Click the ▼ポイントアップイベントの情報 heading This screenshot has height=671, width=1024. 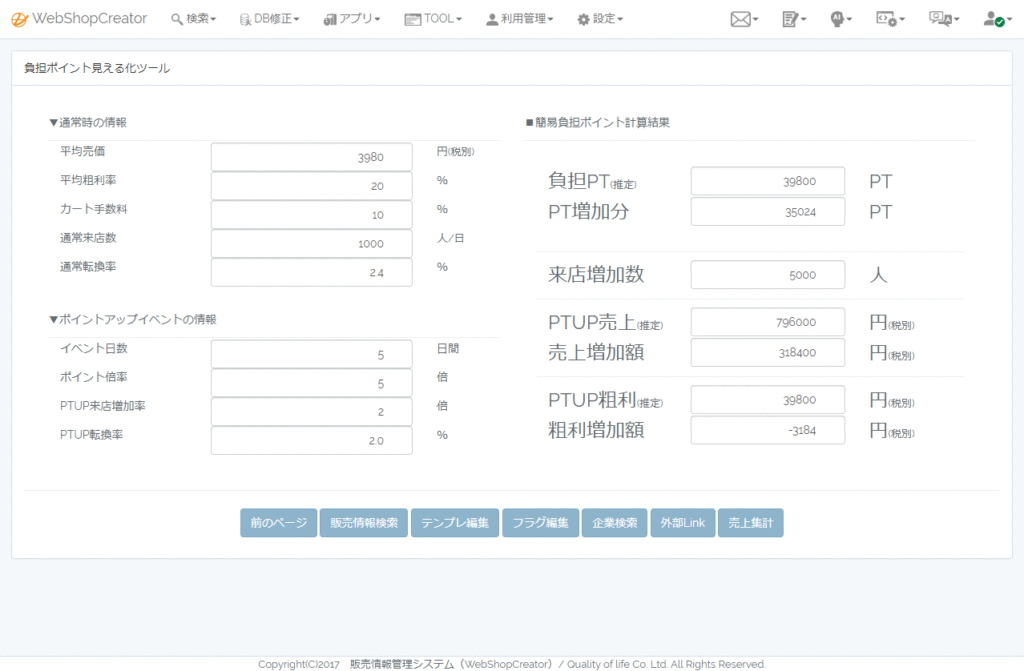pyautogui.click(x=133, y=319)
